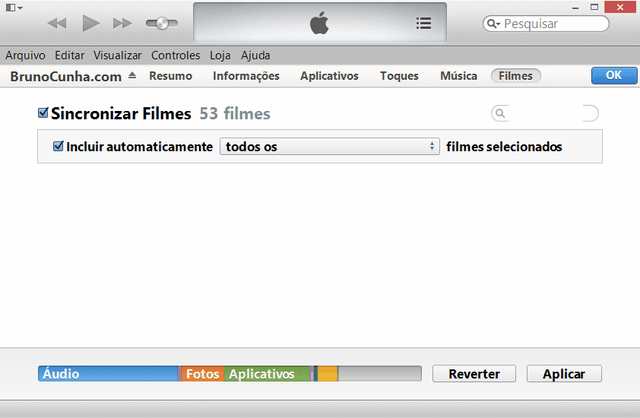Click the films filter search field
Viewport: 640px width, 418px height.
tap(545, 113)
